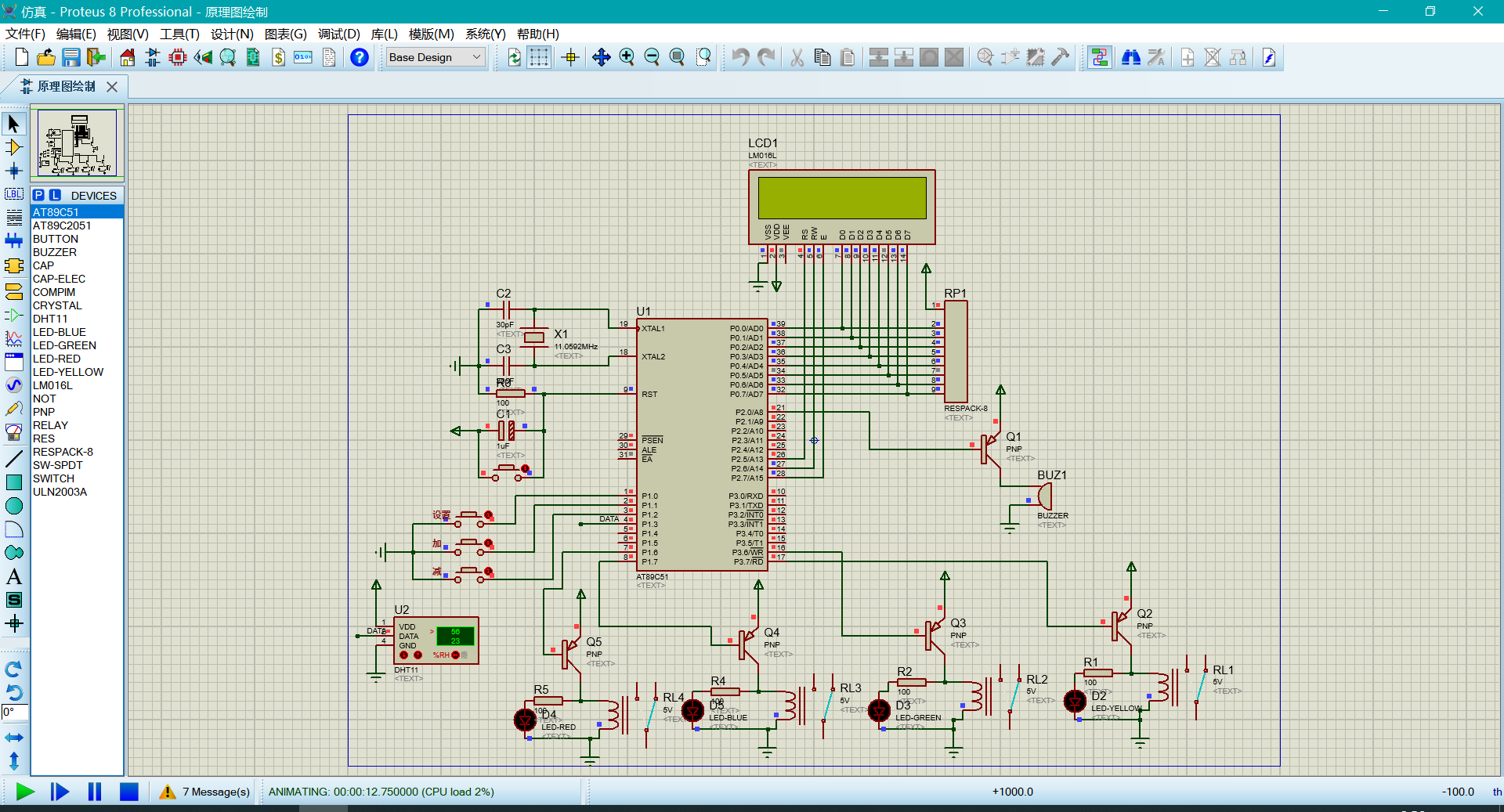This screenshot has width=1504, height=812.
Task: Pick parts from libraries with the magnifier transistor icon
Action: click(x=985, y=57)
